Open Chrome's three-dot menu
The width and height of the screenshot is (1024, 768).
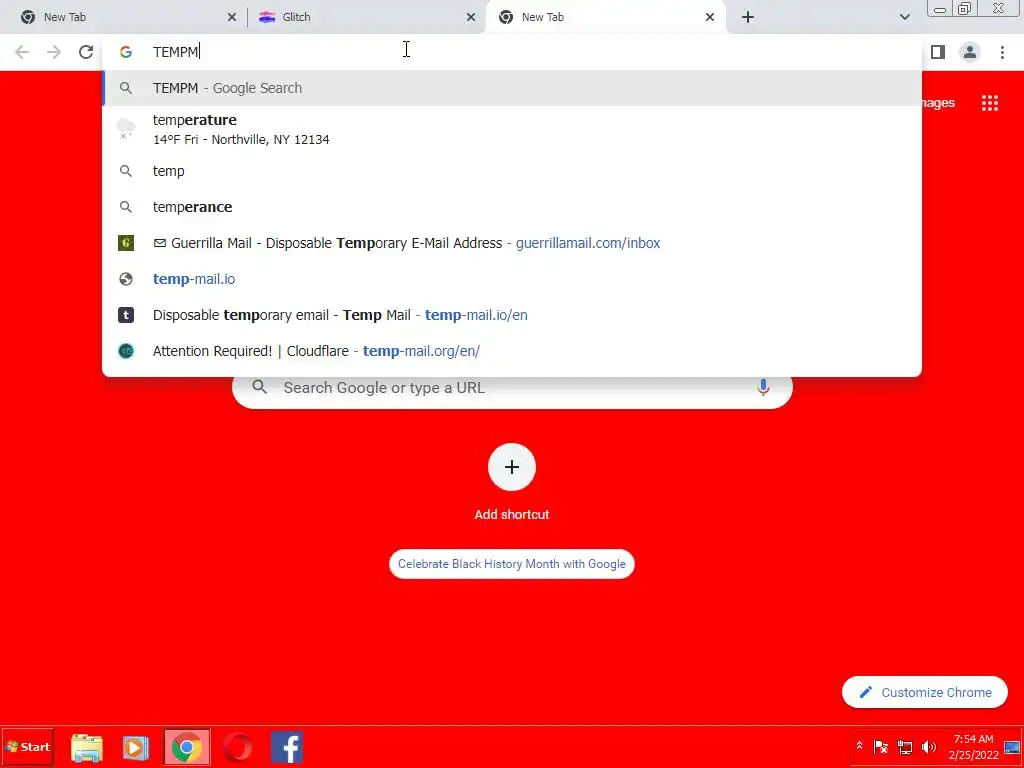tap(1002, 52)
